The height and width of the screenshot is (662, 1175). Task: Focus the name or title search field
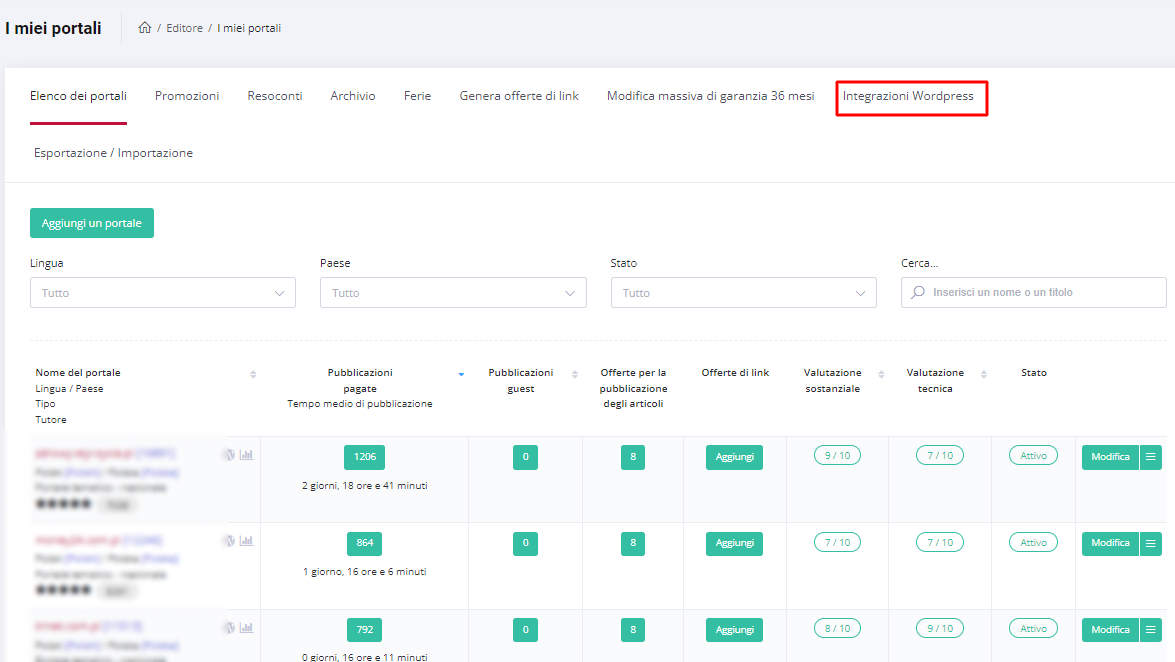pyautogui.click(x=1033, y=292)
